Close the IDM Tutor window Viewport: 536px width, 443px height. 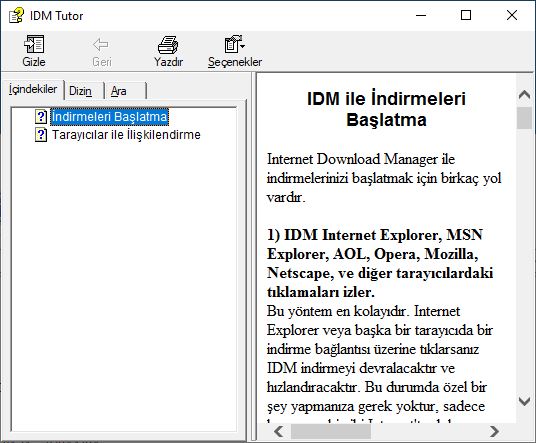pos(512,15)
